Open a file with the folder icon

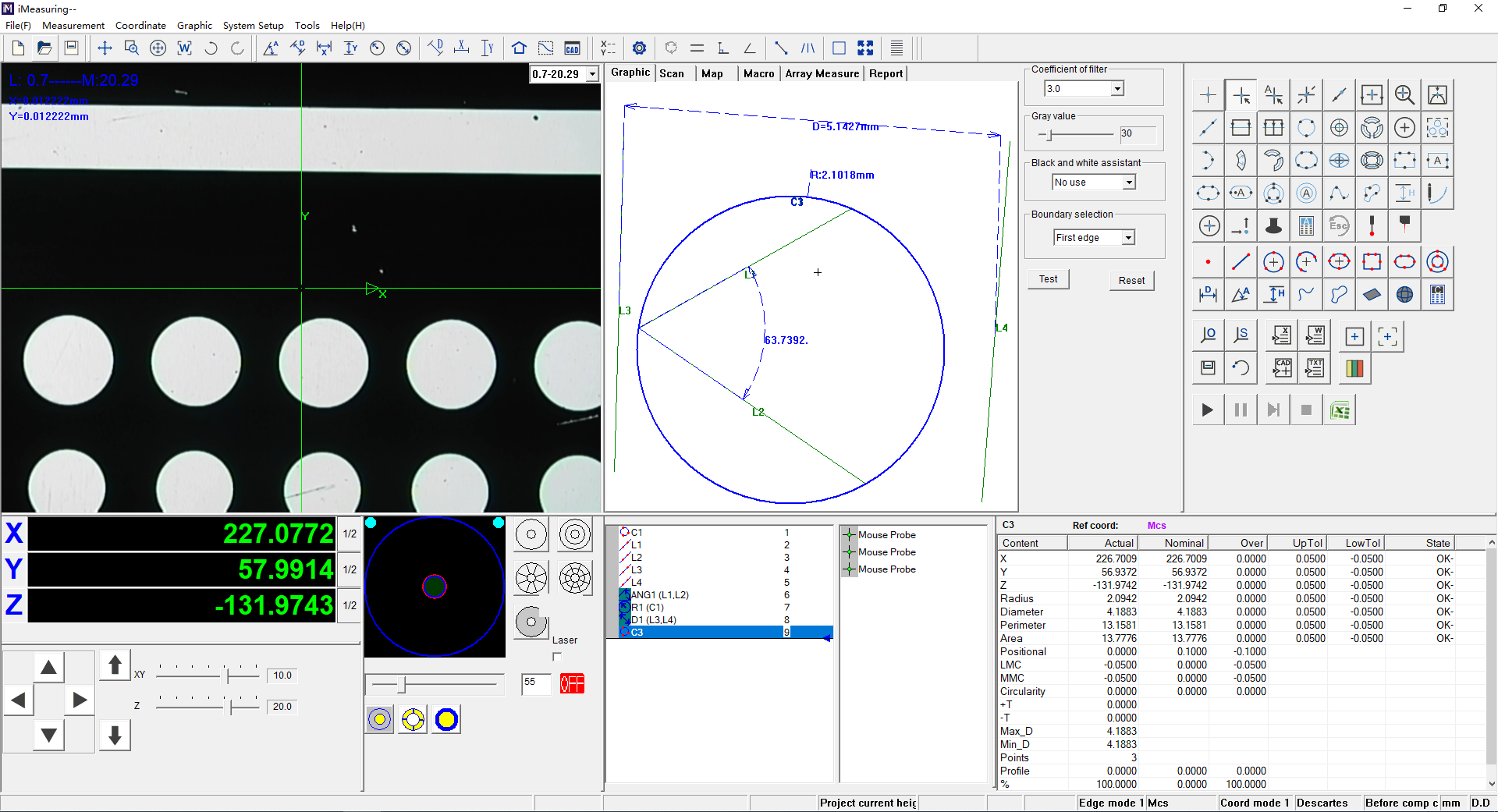click(x=44, y=48)
